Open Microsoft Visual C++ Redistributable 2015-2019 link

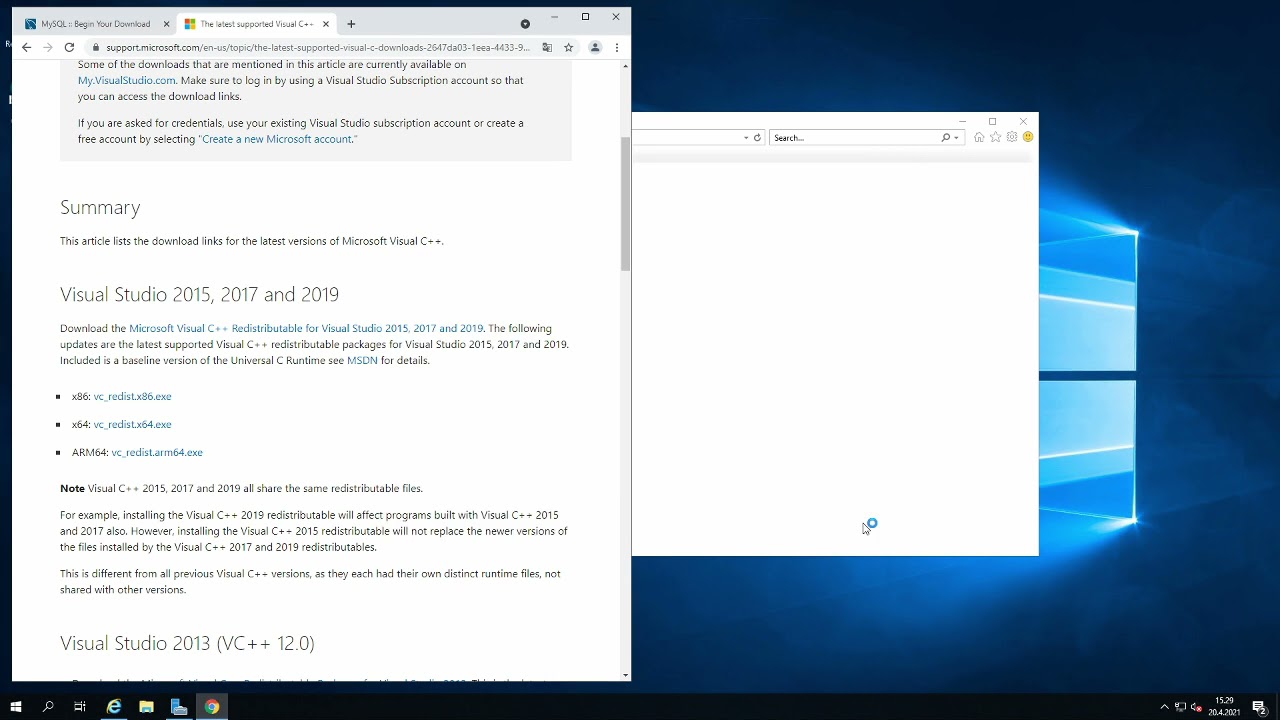pyautogui.click(x=306, y=328)
